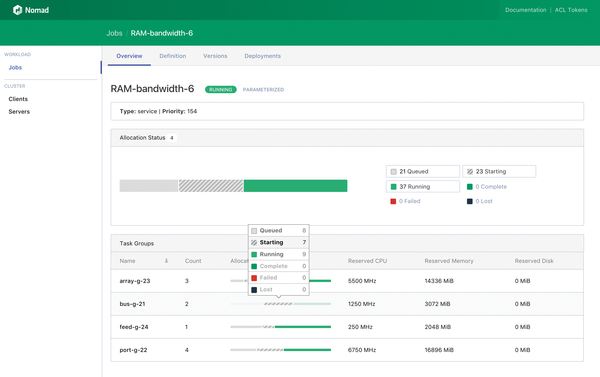Screen dimensions: 600x377
Task: Click allocation bar for feed-g-24
Action: [x=280, y=327]
